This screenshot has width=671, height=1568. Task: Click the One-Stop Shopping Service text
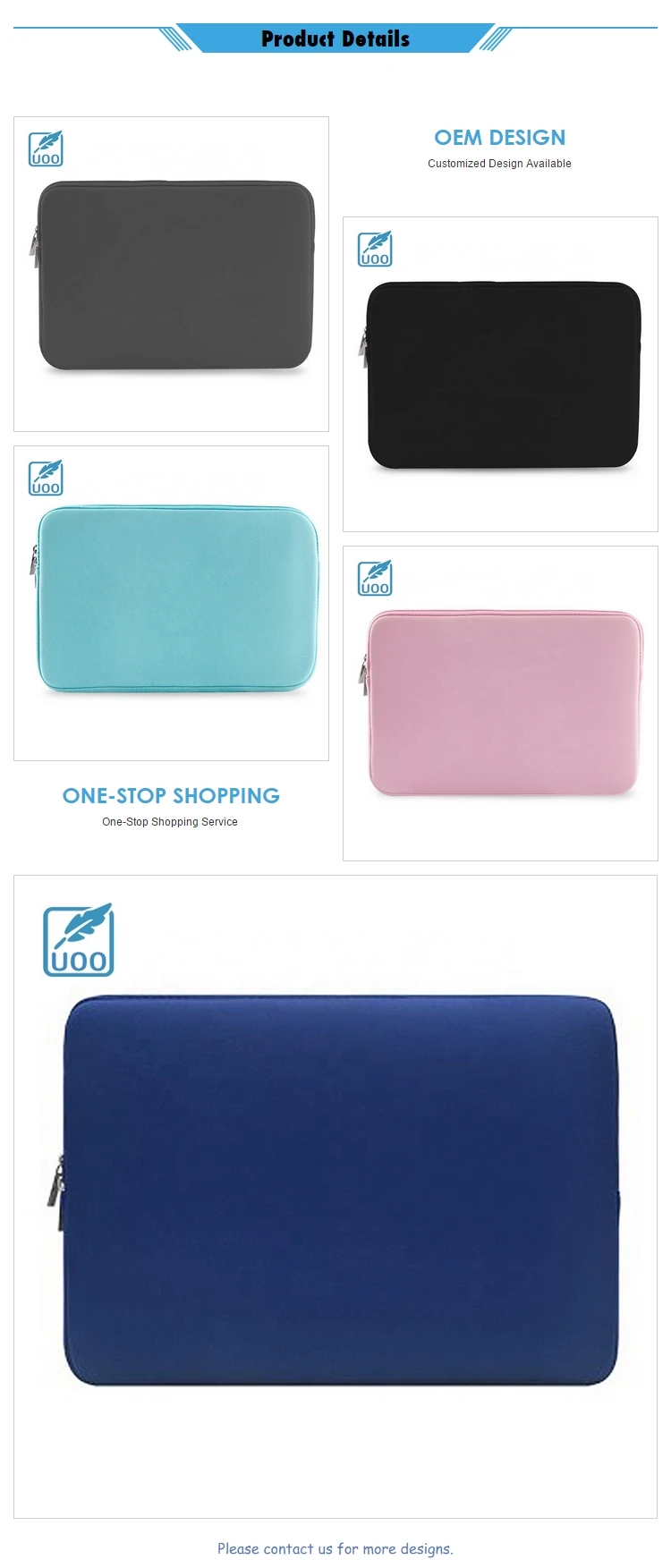coord(170,822)
